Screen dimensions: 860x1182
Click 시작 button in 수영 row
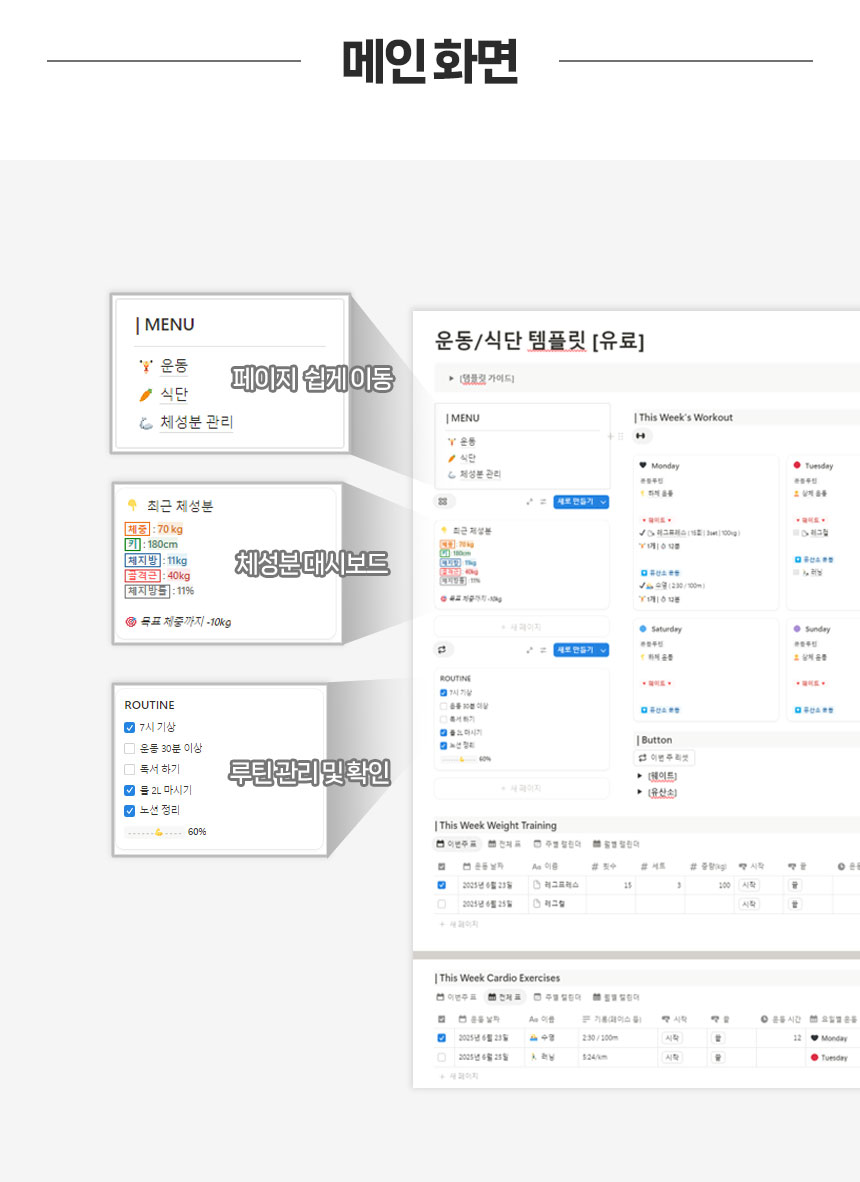pyautogui.click(x=672, y=1038)
